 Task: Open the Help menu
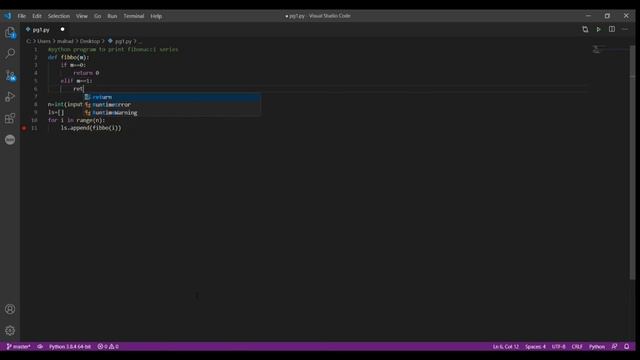tap(156, 16)
